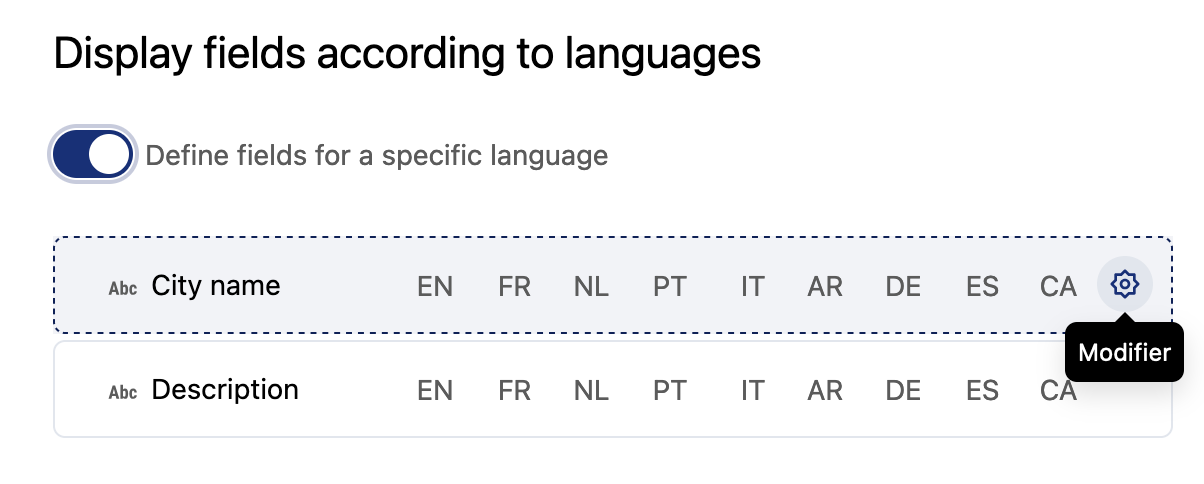1204x484 pixels.
Task: Select EN language in Description row
Action: [435, 390]
